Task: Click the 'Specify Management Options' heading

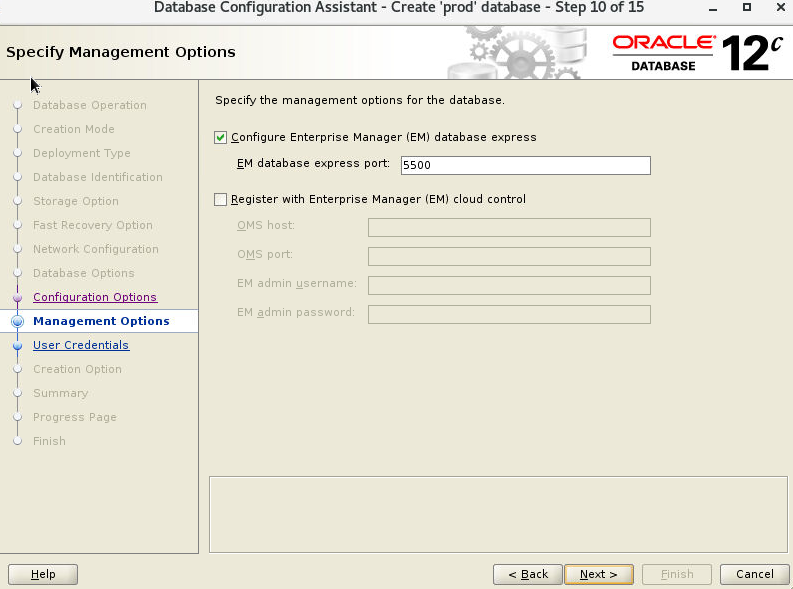Action: click(121, 52)
